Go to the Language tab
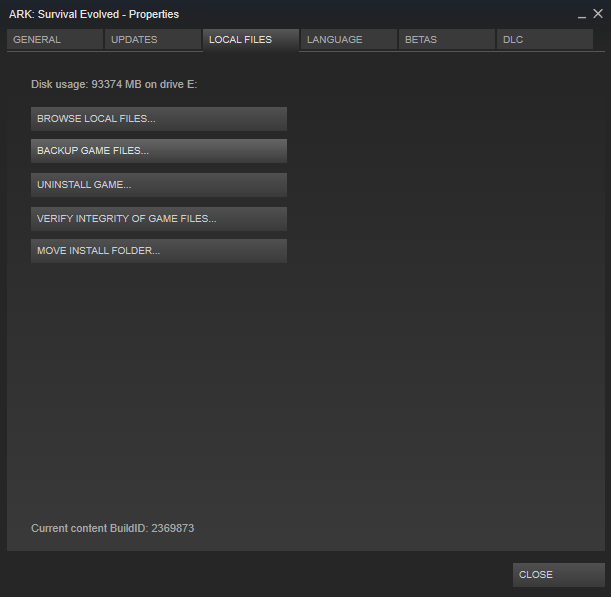 [x=349, y=39]
